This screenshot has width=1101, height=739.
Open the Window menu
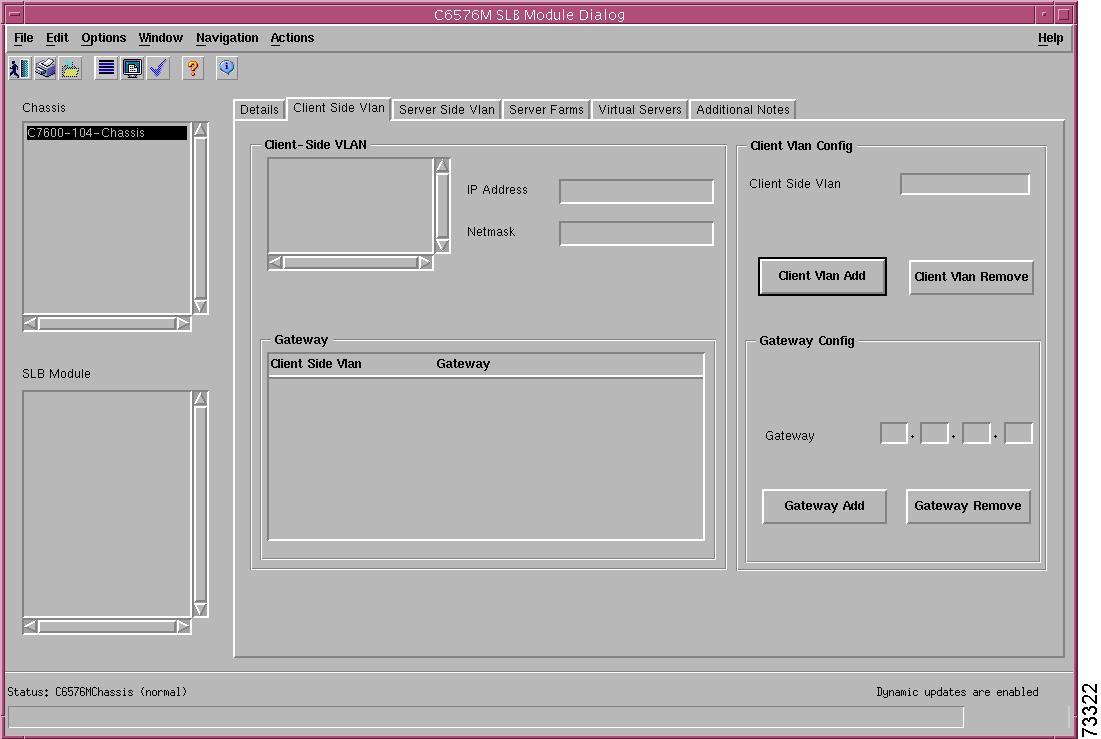coord(160,38)
